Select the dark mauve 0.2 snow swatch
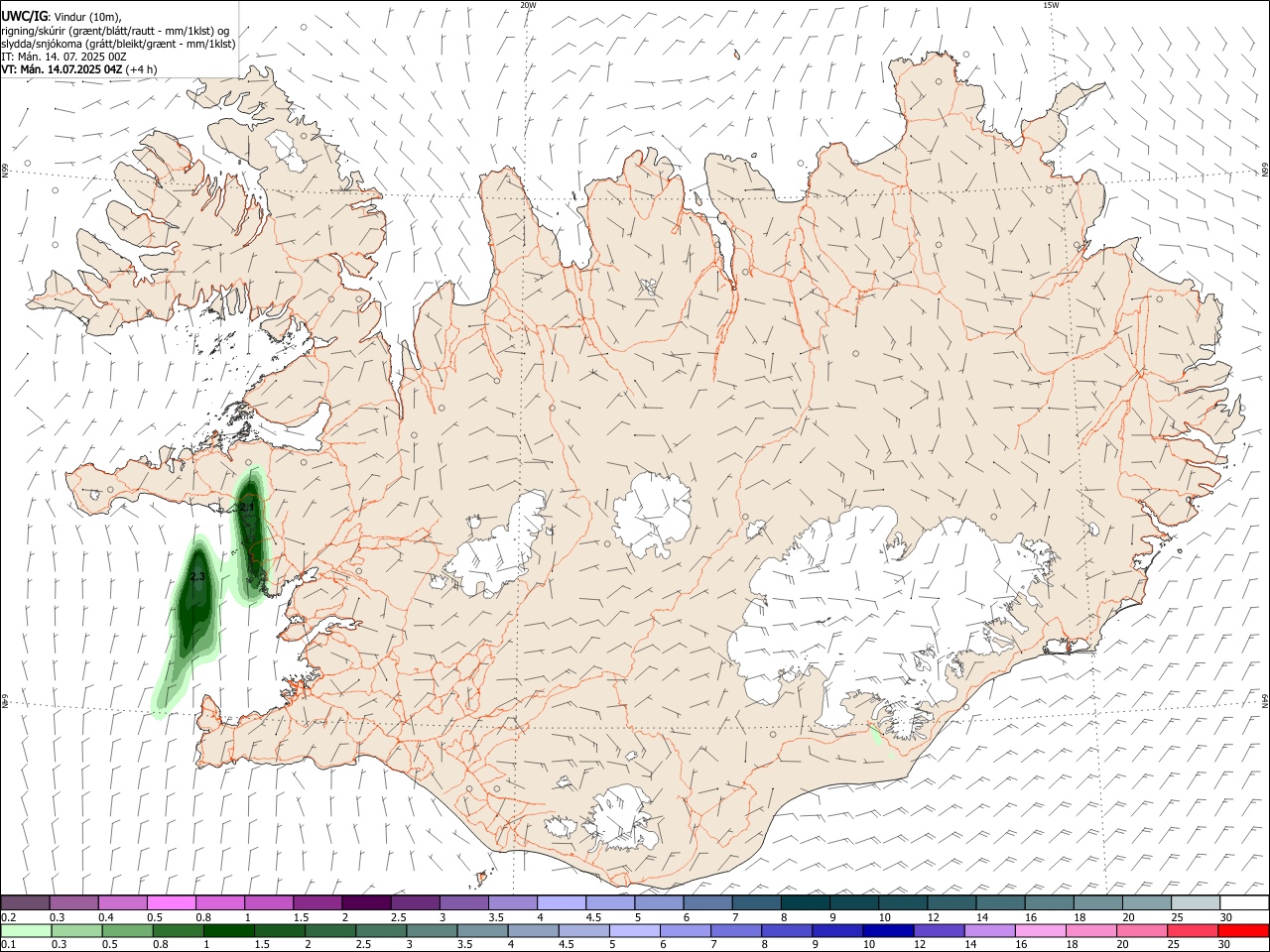1270x952 pixels. pos(25,902)
